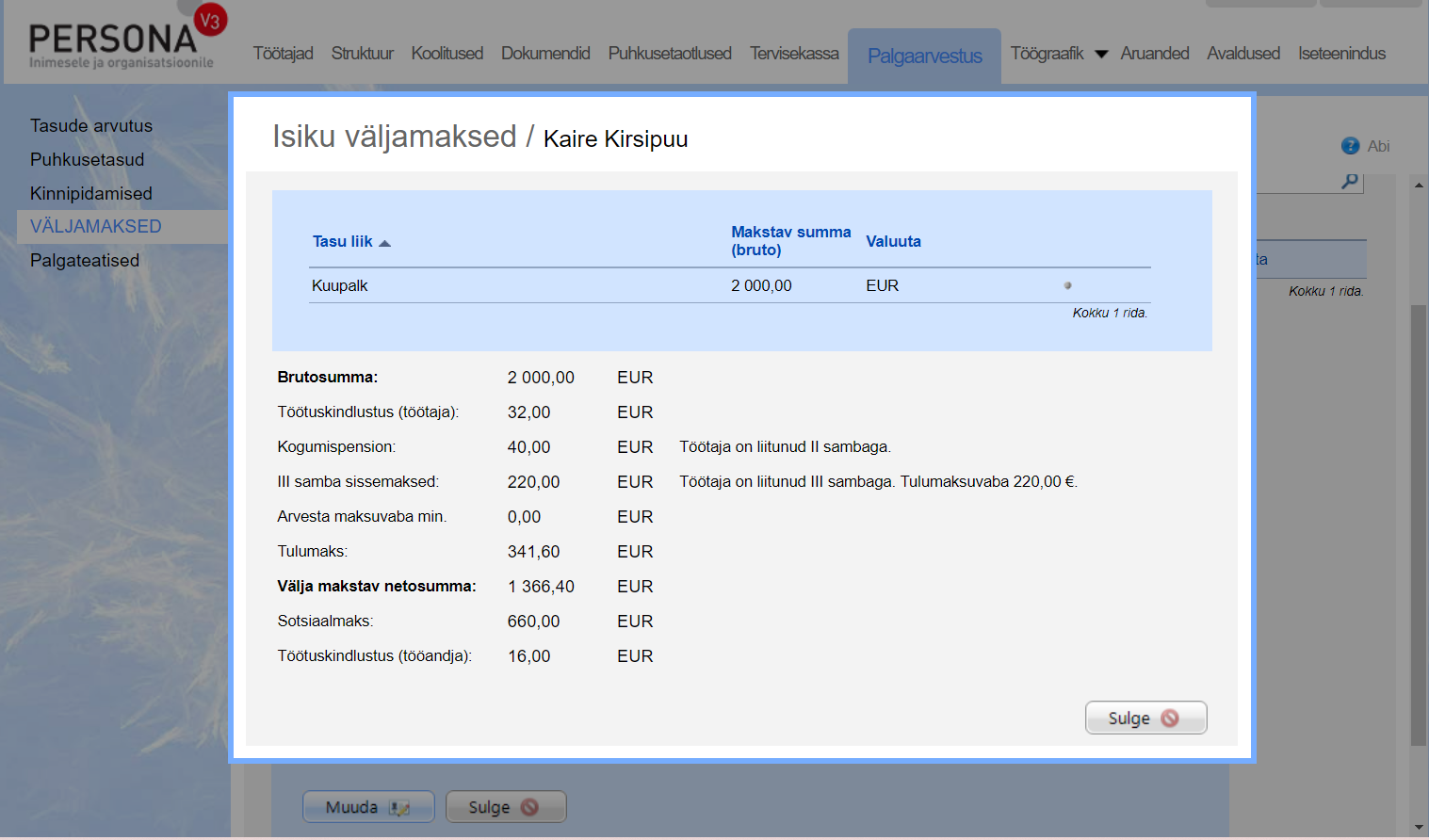Click the ascending sort arrow beside Tasu liik

pyautogui.click(x=384, y=243)
